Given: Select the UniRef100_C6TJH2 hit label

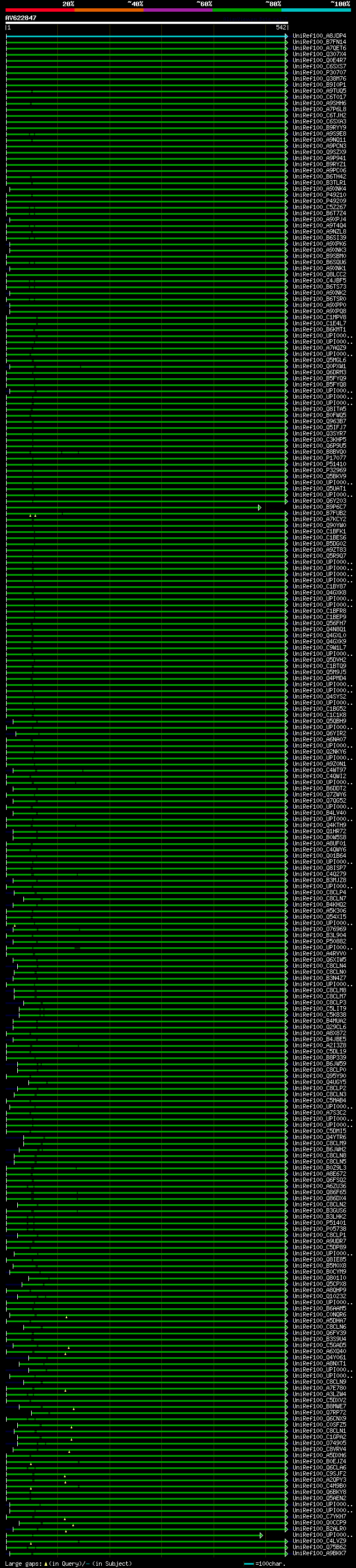Looking at the screenshot, I should (x=319, y=115).
